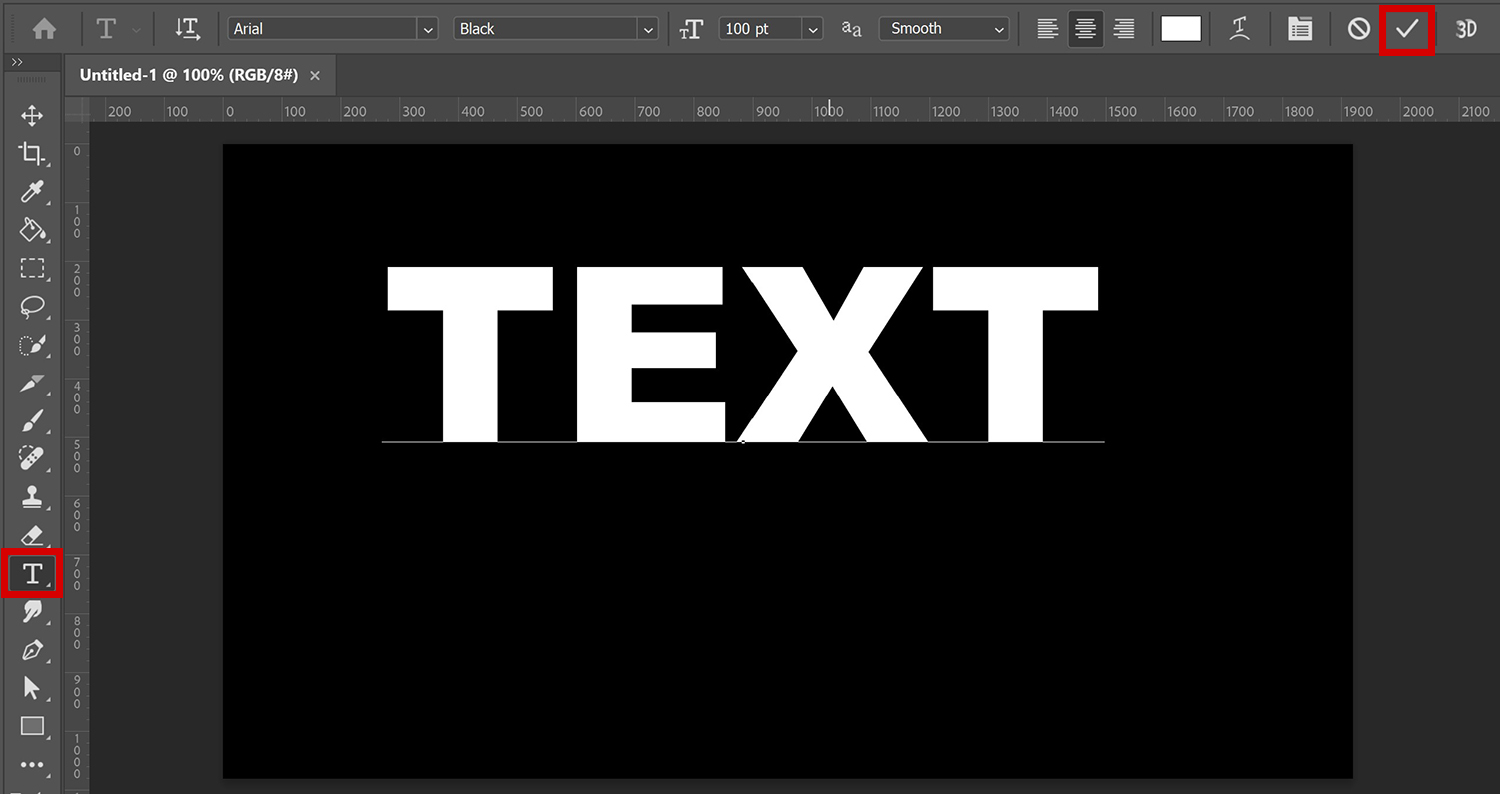Select right text alignment
Image resolution: width=1500 pixels, height=794 pixels.
click(1123, 28)
